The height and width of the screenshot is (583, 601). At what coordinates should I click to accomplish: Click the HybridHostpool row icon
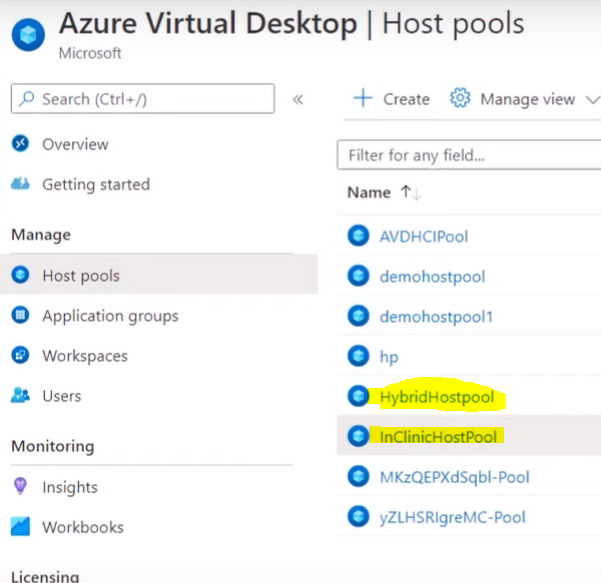[358, 396]
